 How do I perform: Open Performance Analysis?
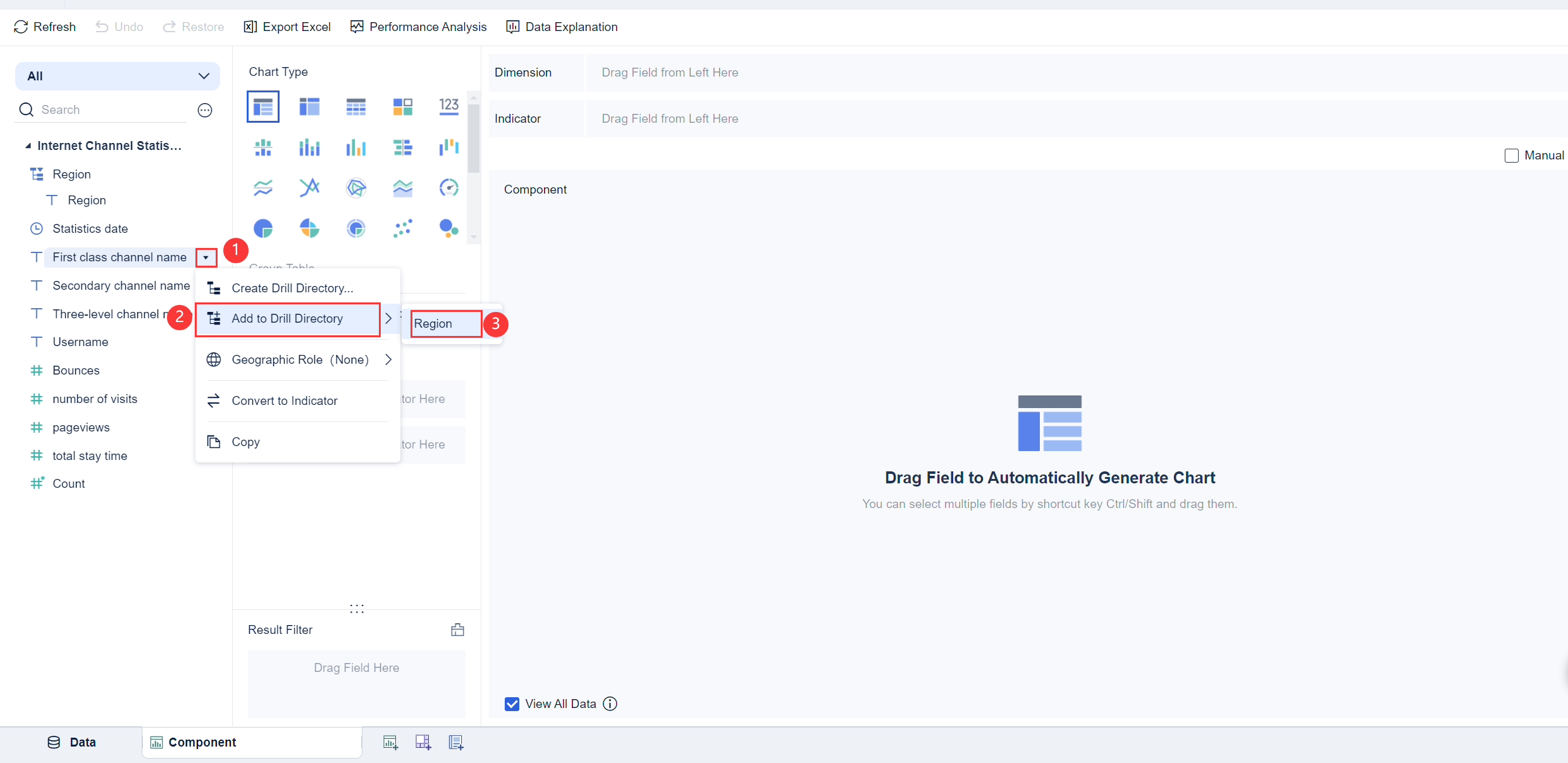tap(419, 27)
